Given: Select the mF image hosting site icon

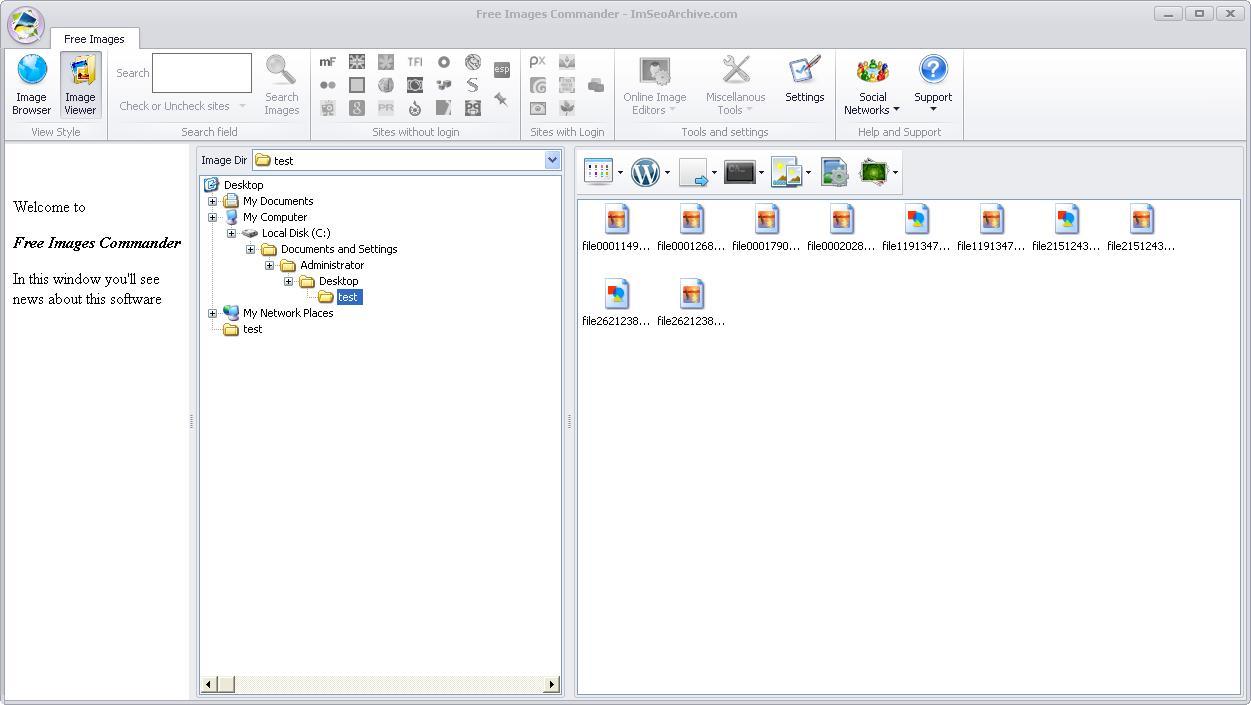Looking at the screenshot, I should [327, 61].
